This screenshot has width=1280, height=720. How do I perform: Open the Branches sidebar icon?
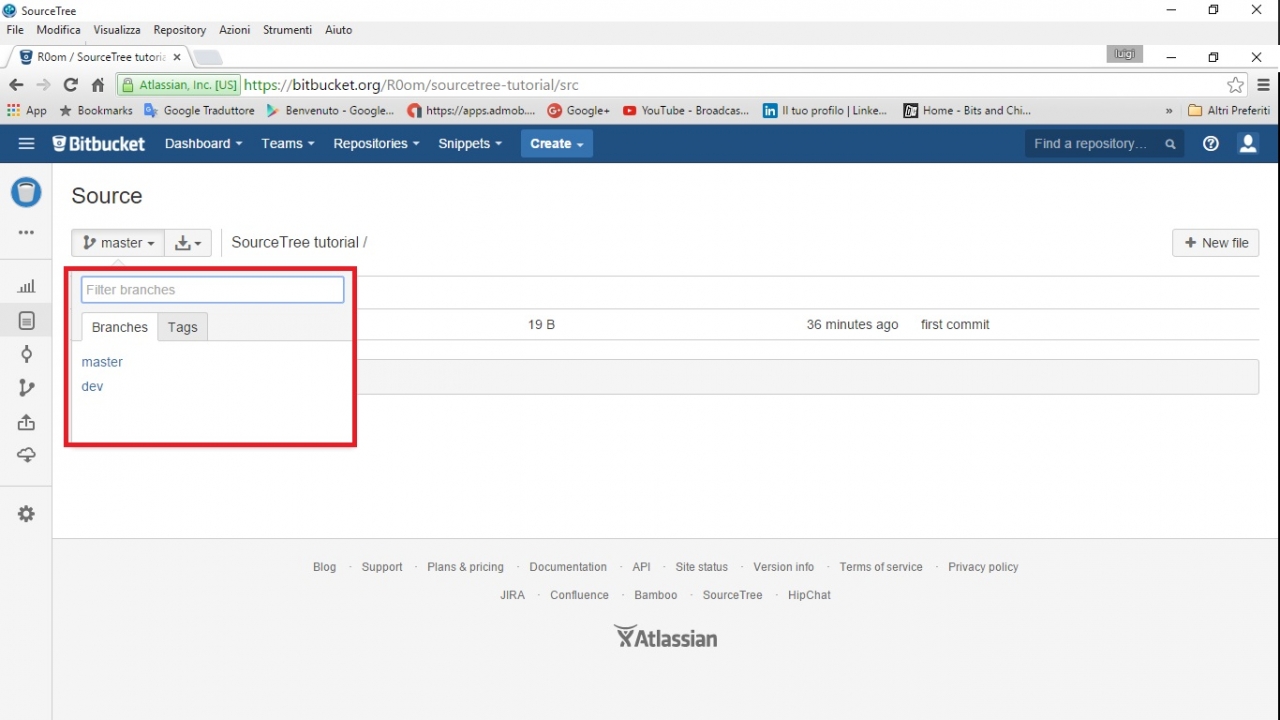(x=27, y=388)
